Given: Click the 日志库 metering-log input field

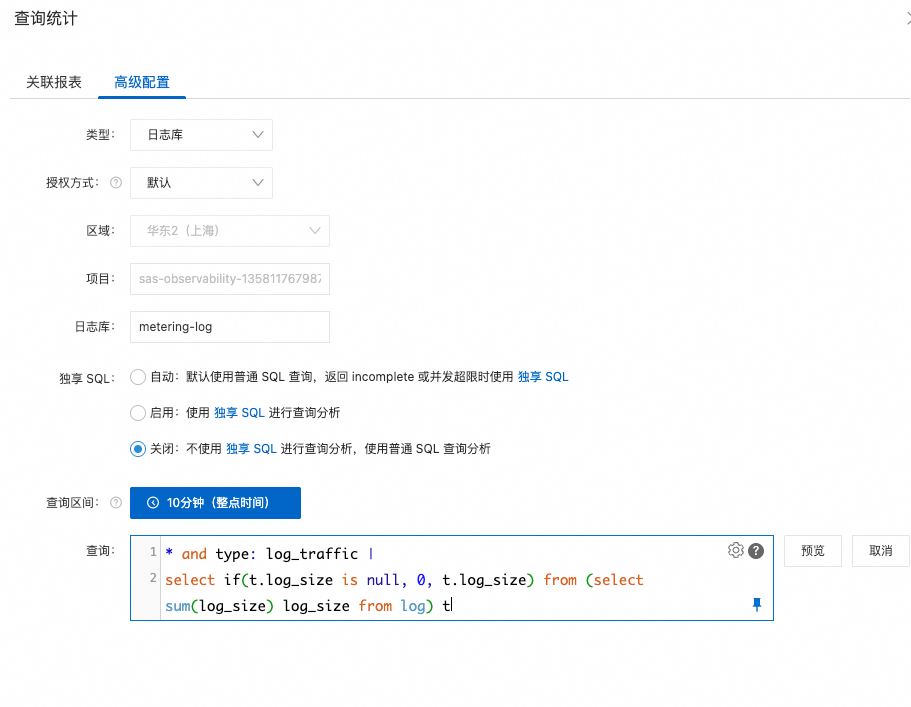Looking at the screenshot, I should pyautogui.click(x=229, y=326).
